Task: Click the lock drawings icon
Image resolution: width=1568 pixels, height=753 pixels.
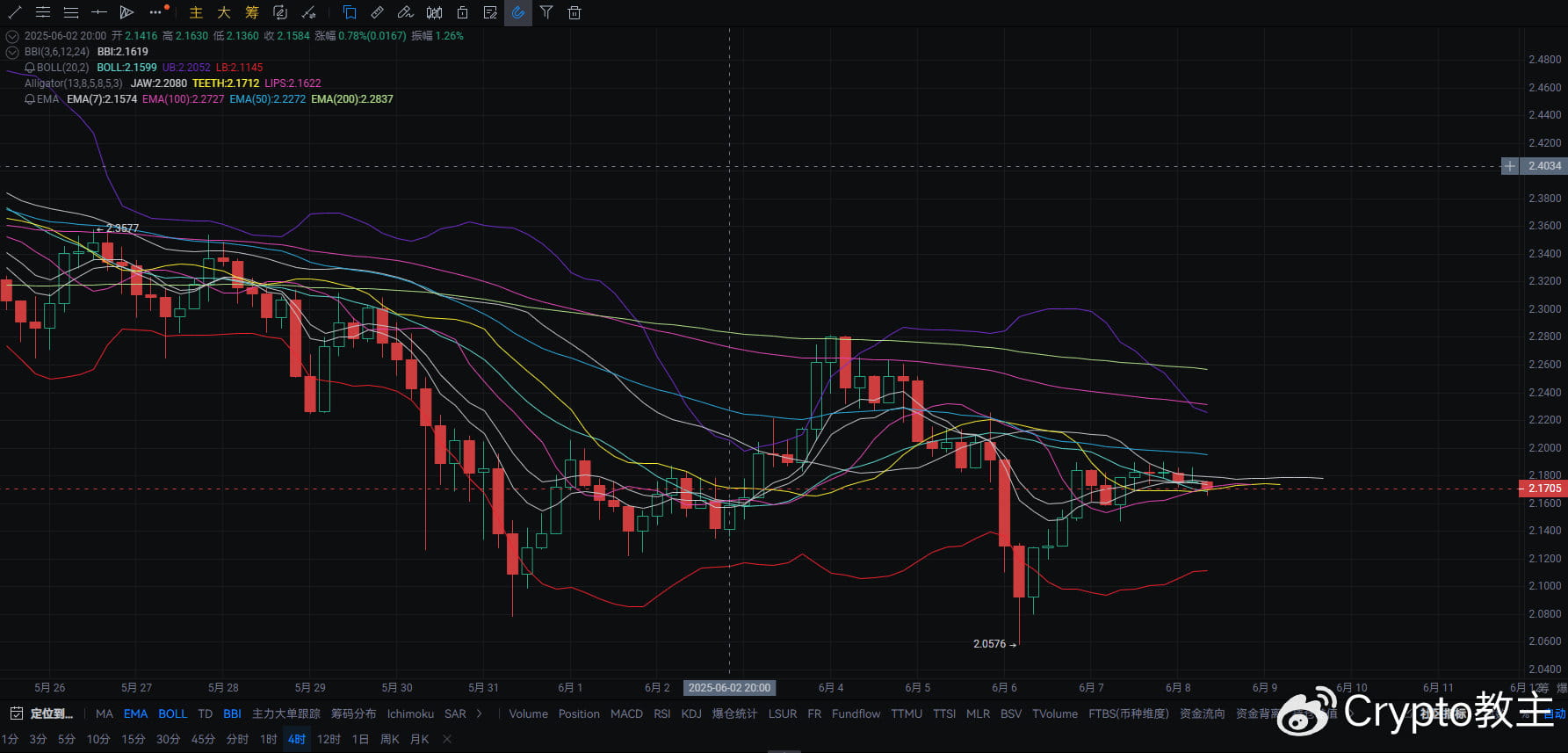Action: click(x=462, y=12)
